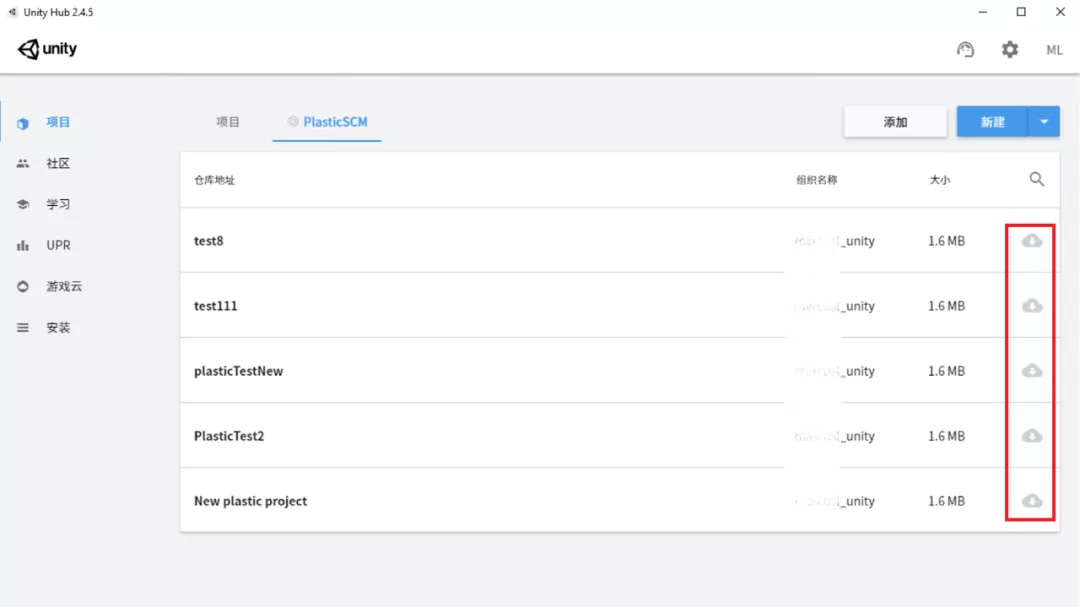Click cloud download icon for plasticTestNew
Viewport: 1080px width, 607px height.
(1032, 371)
